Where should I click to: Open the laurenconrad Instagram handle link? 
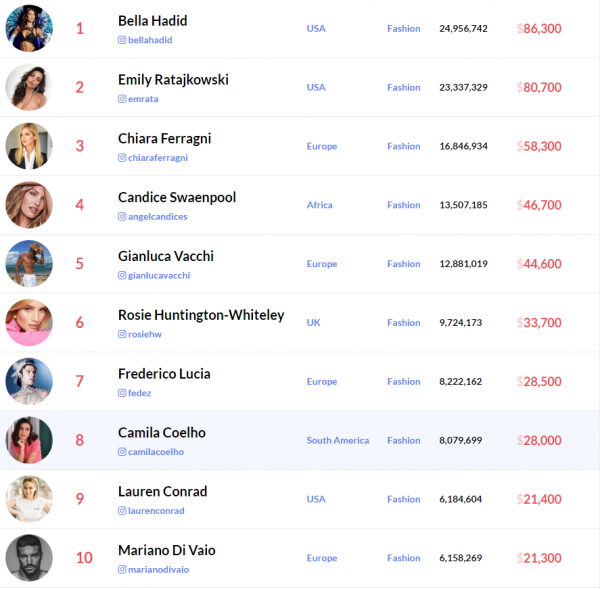pyautogui.click(x=157, y=511)
